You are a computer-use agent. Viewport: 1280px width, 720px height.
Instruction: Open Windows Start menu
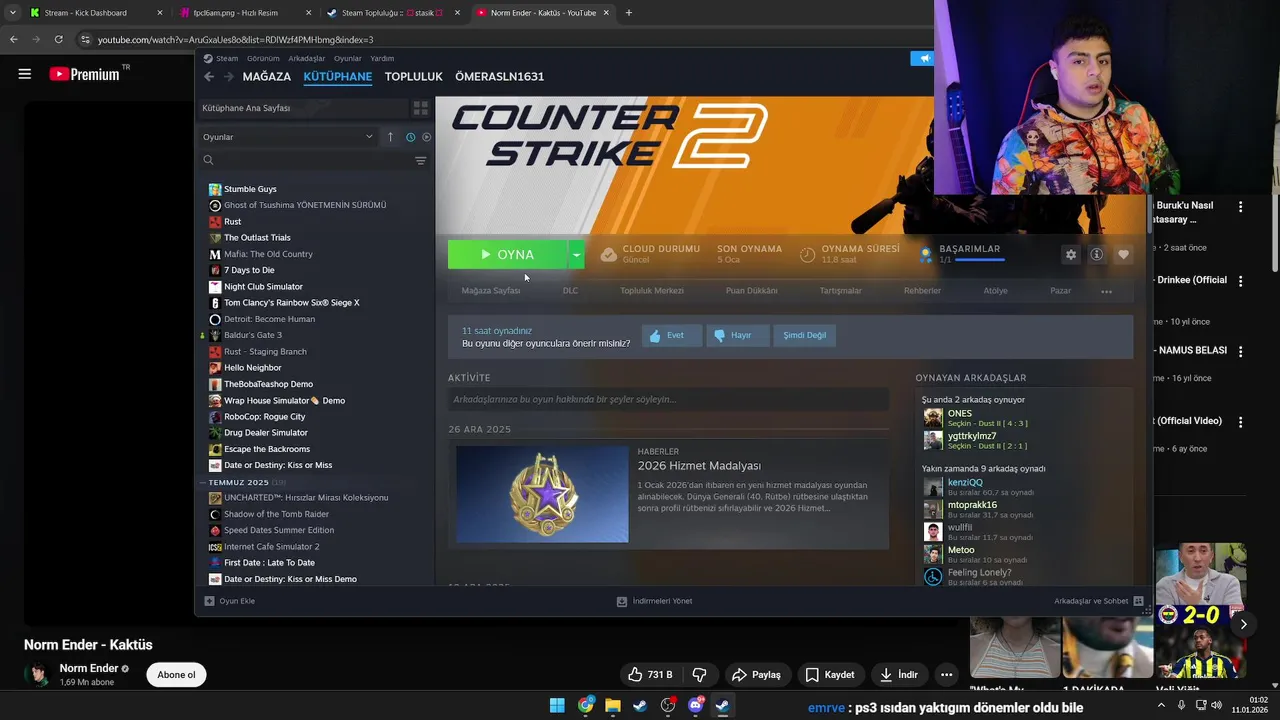[x=557, y=706]
